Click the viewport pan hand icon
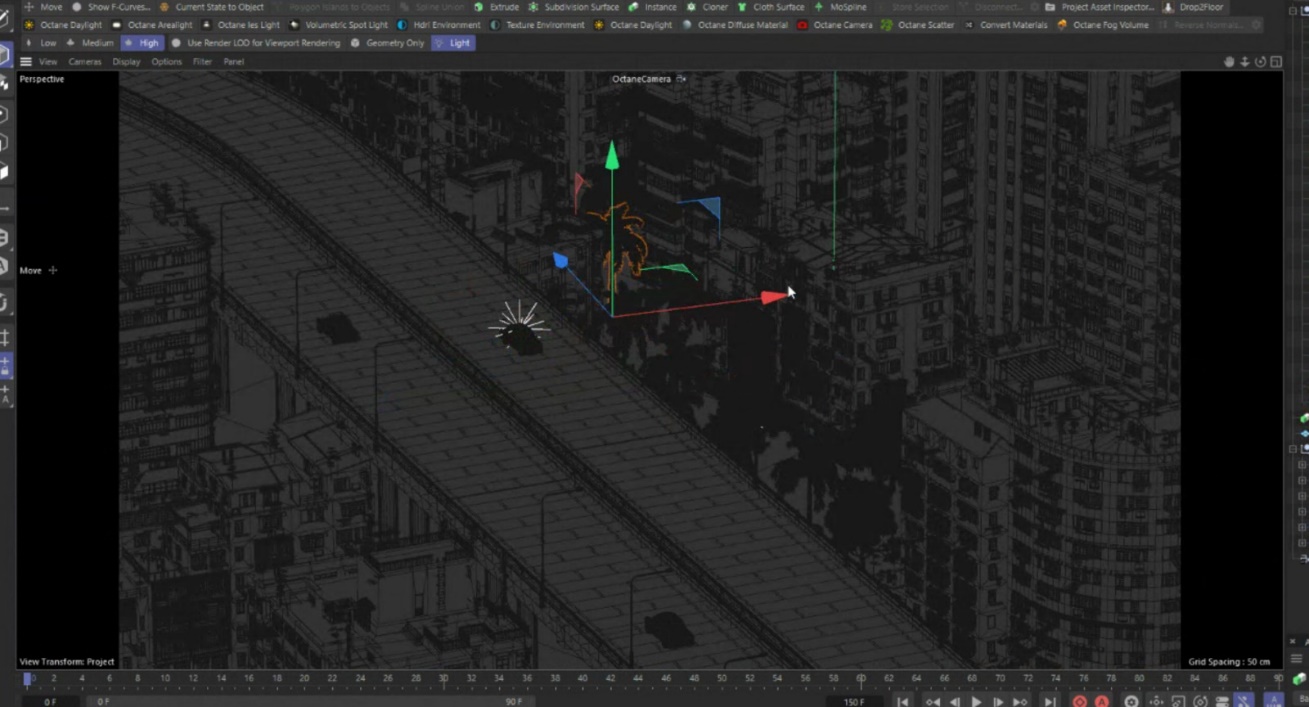This screenshot has height=707, width=1309. (1229, 62)
